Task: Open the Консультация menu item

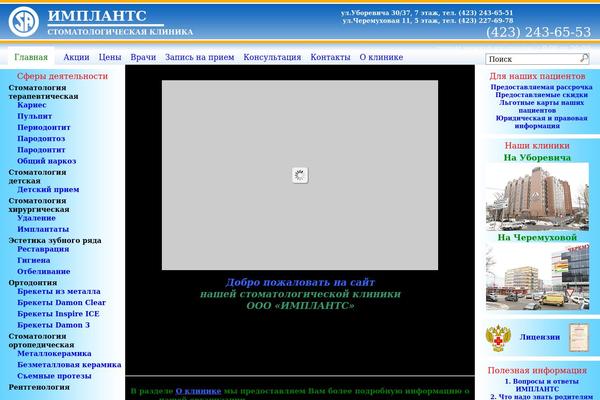Action: tap(272, 57)
